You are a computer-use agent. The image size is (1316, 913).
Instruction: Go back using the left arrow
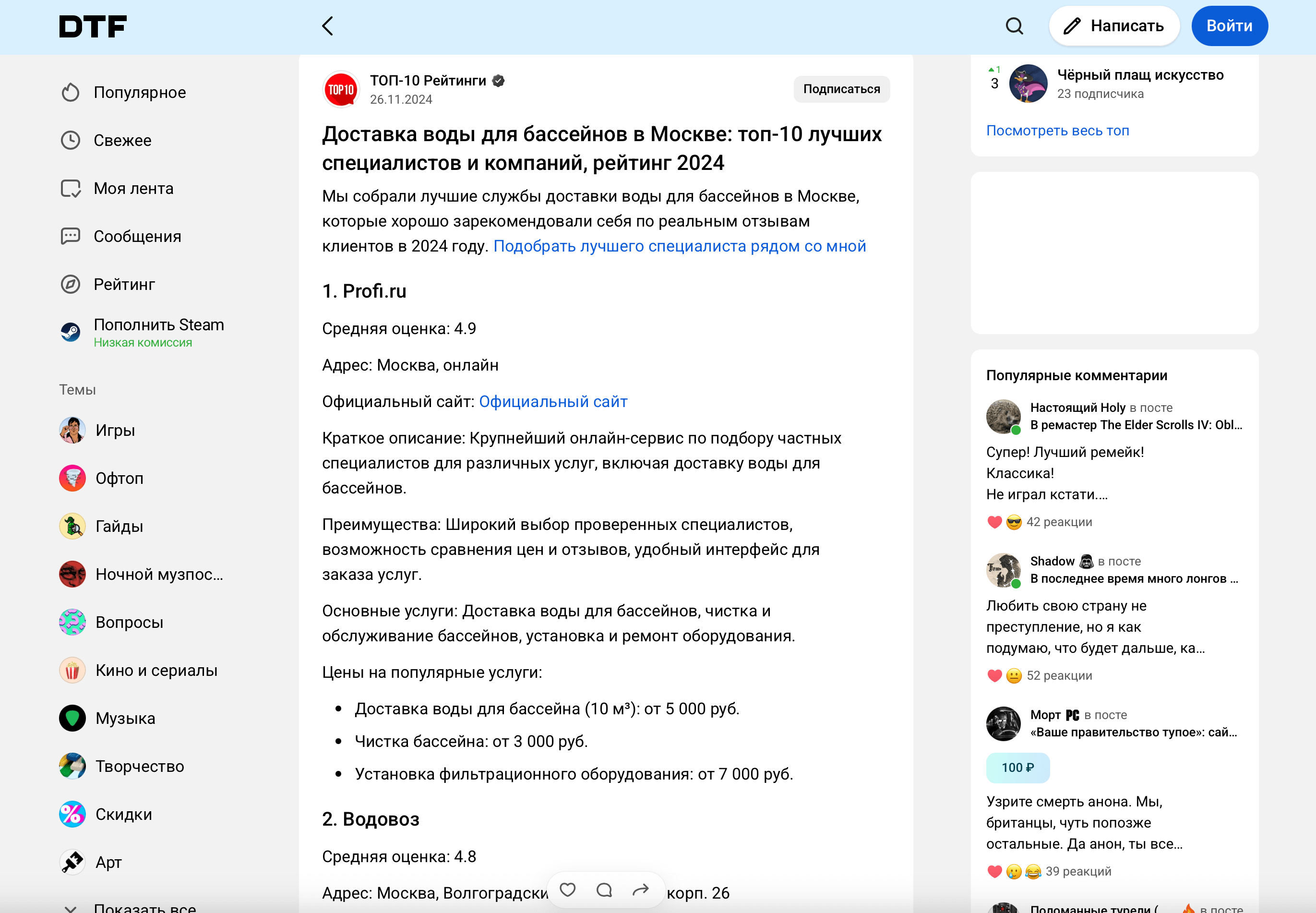click(328, 26)
